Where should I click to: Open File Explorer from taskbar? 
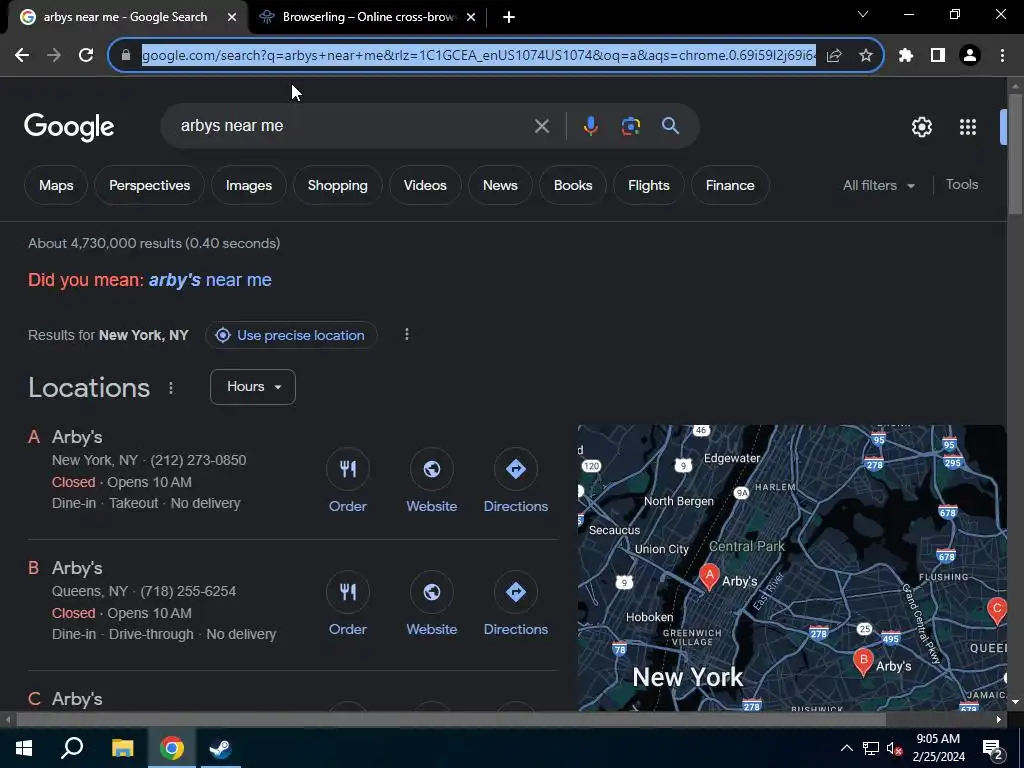(x=122, y=748)
